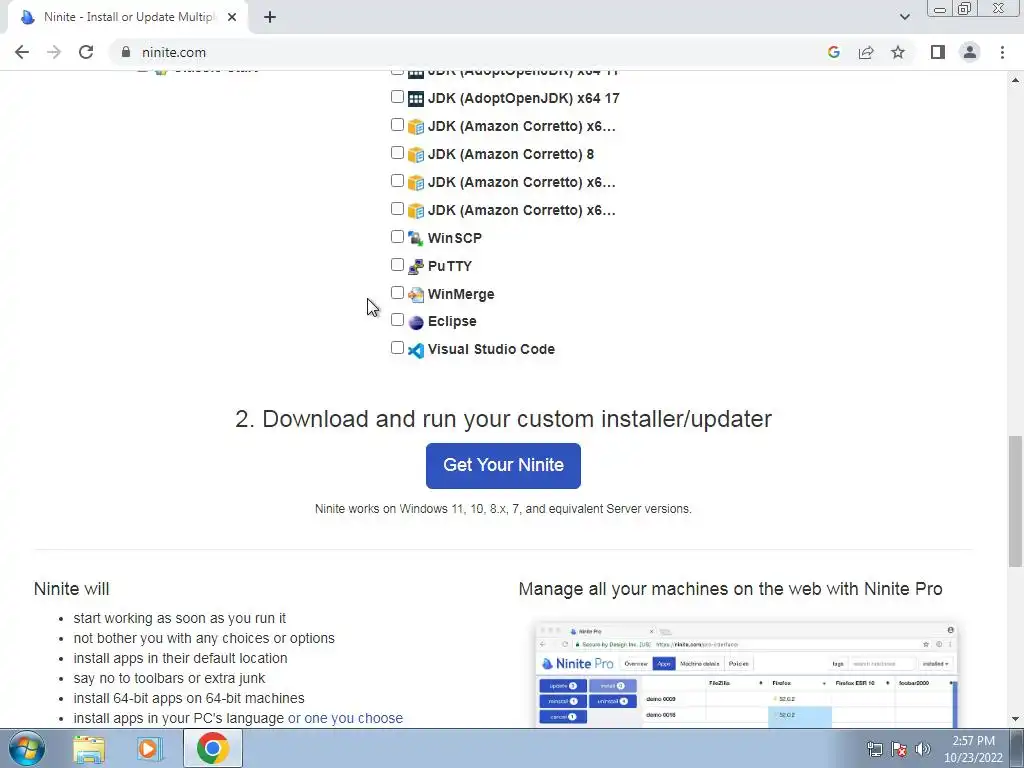Enable the WinMerge checkbox

[x=397, y=293]
